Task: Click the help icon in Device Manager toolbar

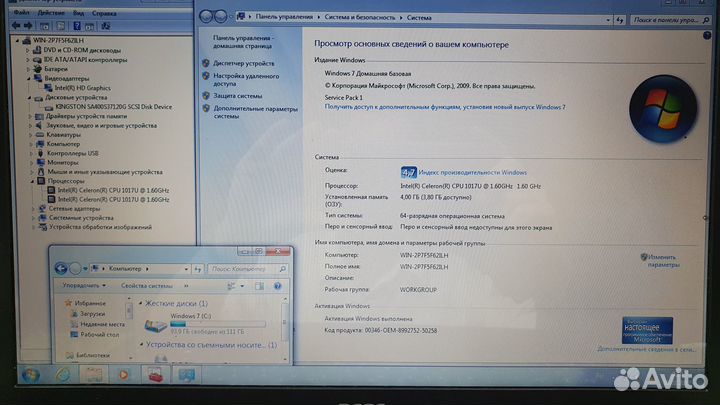Action: [x=77, y=26]
